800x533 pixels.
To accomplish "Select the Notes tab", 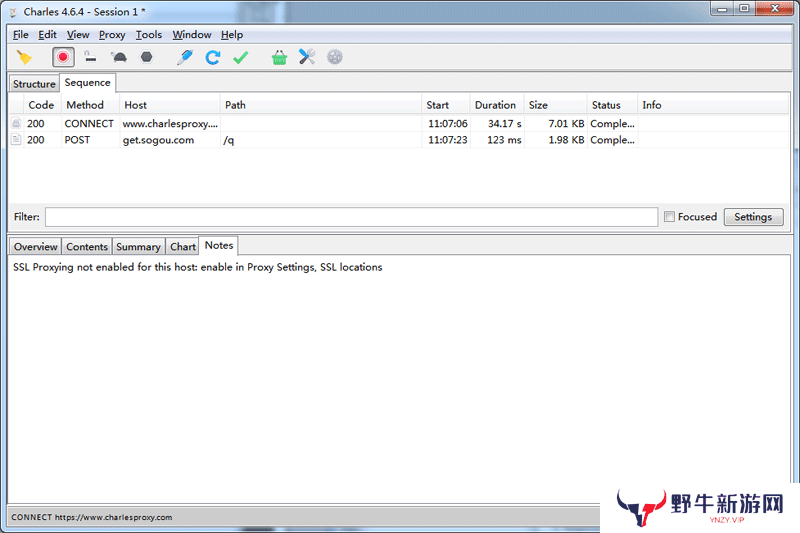I will (219, 245).
